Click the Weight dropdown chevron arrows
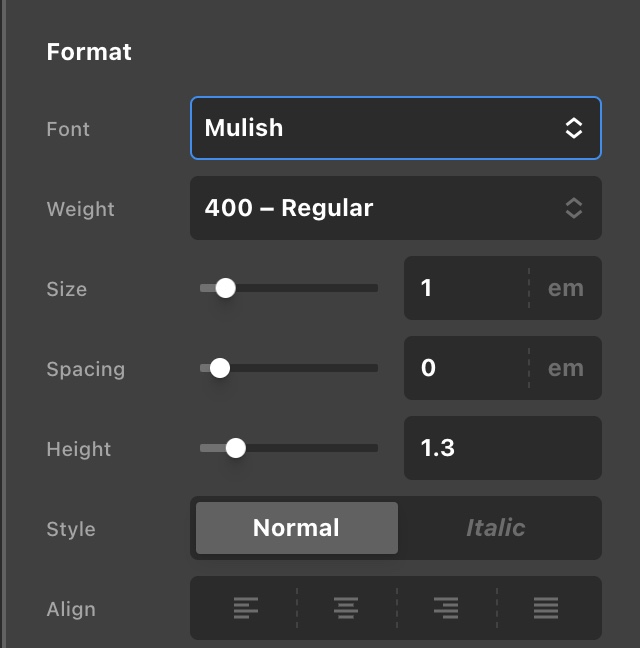Image resolution: width=640 pixels, height=648 pixels. click(573, 208)
